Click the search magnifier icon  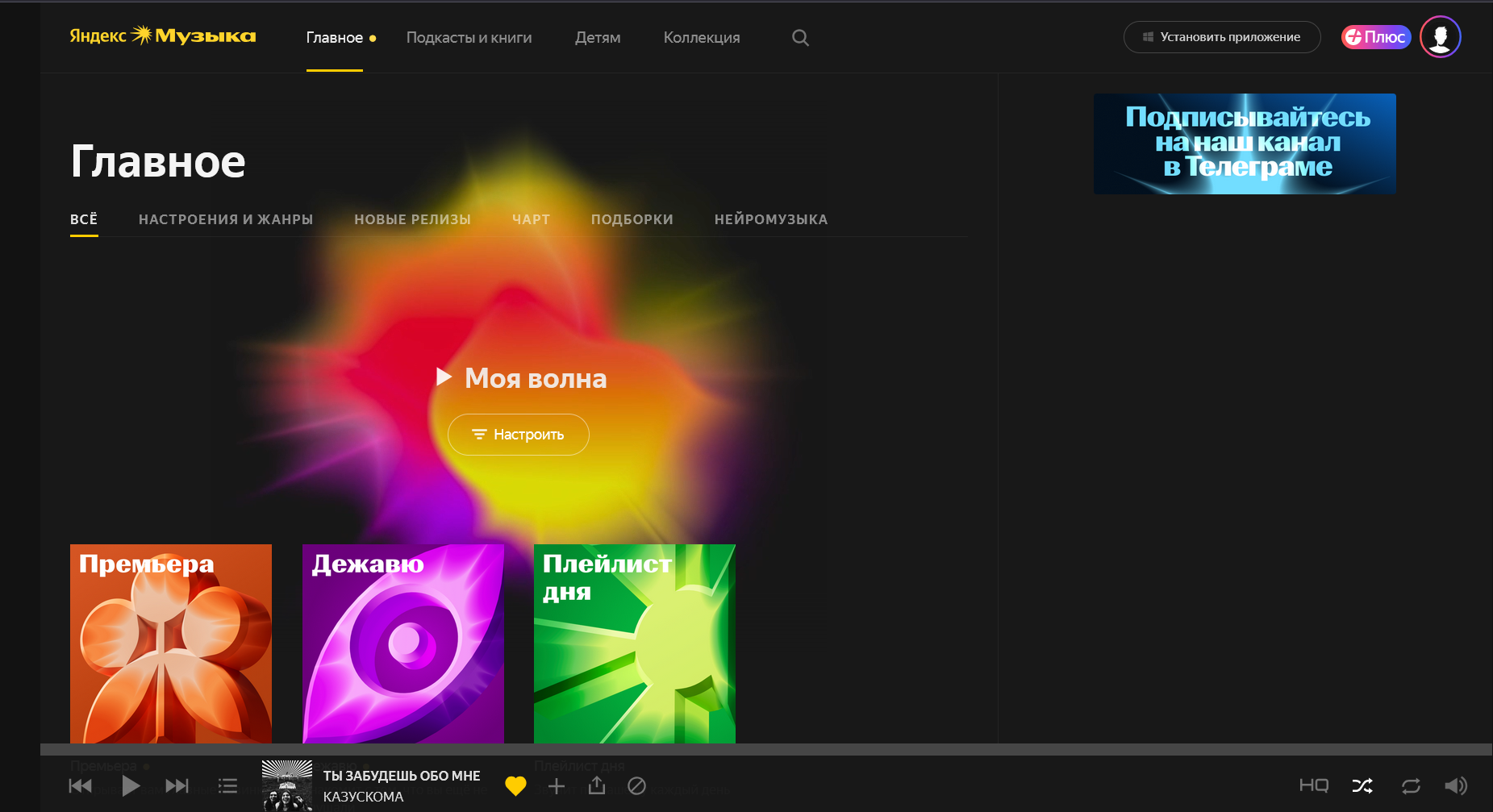click(800, 37)
